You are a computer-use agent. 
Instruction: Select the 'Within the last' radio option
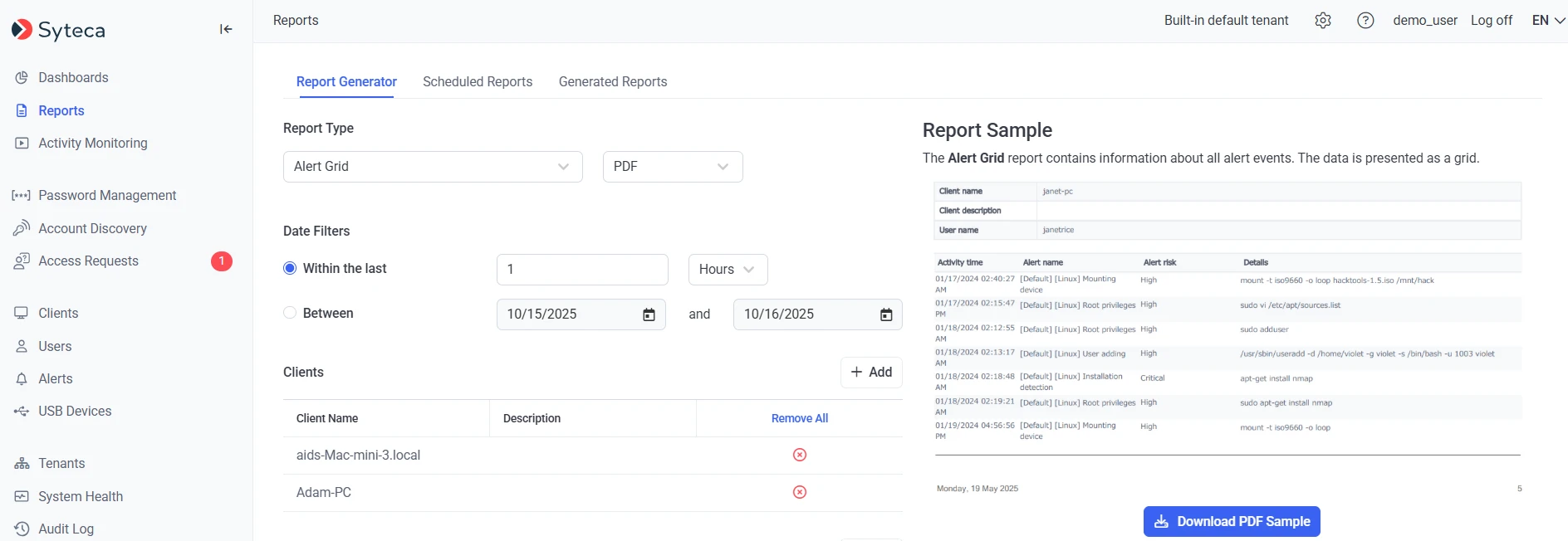coord(290,268)
